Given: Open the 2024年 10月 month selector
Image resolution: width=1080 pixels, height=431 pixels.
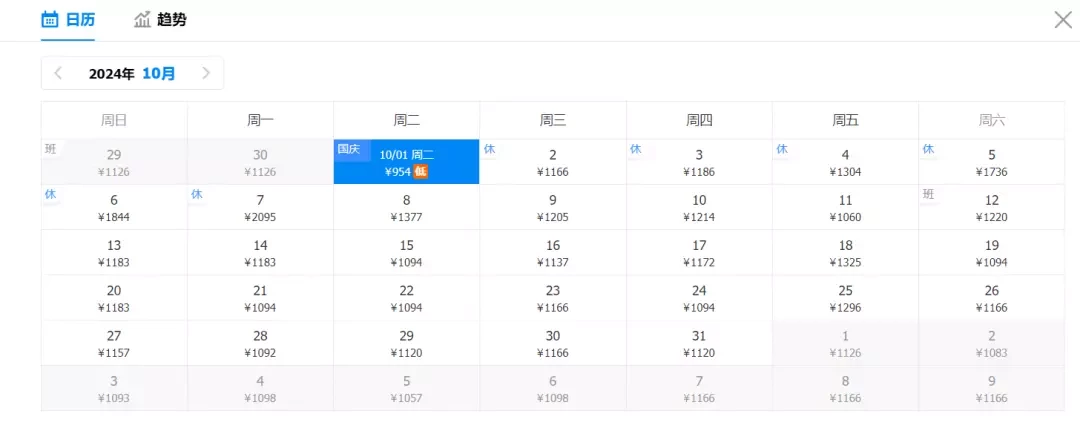Looking at the screenshot, I should point(132,74).
